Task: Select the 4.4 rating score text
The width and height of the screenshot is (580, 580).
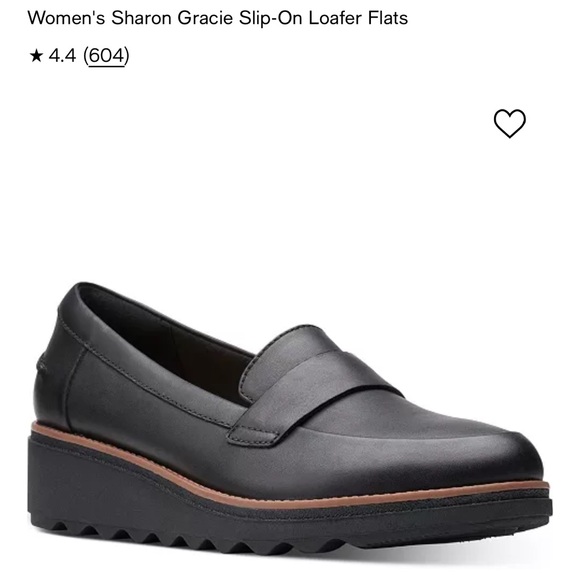Action: click(x=62, y=56)
